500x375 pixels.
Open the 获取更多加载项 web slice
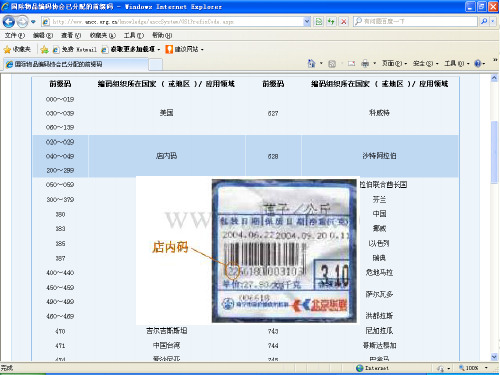coord(131,50)
